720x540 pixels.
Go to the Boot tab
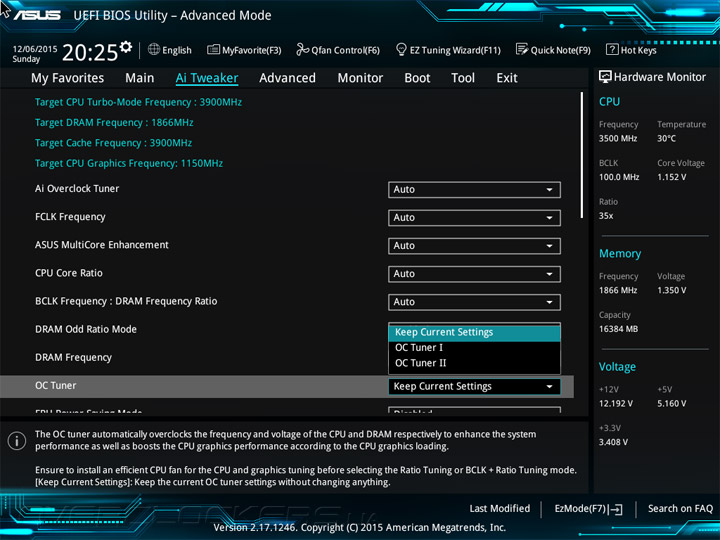click(417, 78)
